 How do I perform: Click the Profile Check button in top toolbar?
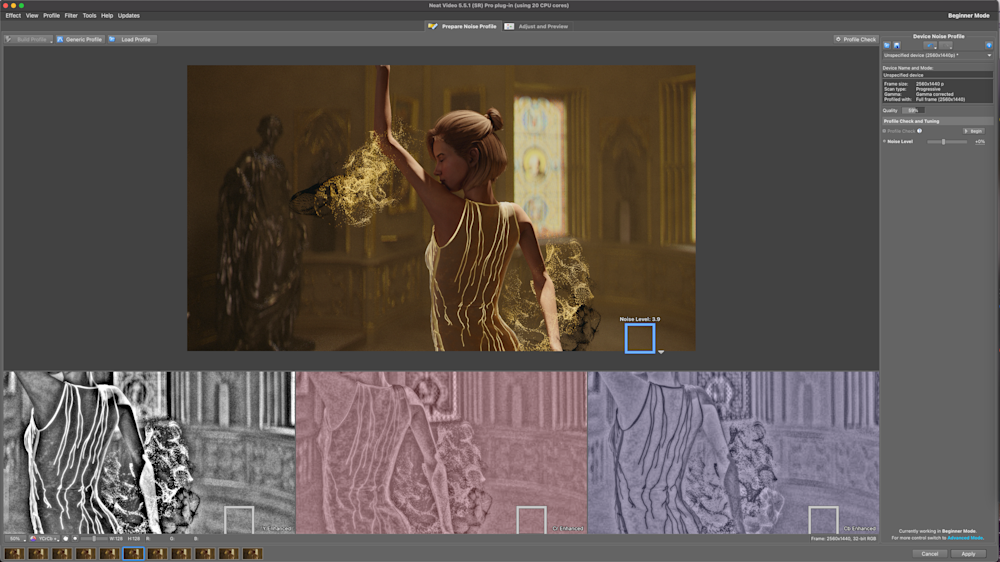coord(856,40)
